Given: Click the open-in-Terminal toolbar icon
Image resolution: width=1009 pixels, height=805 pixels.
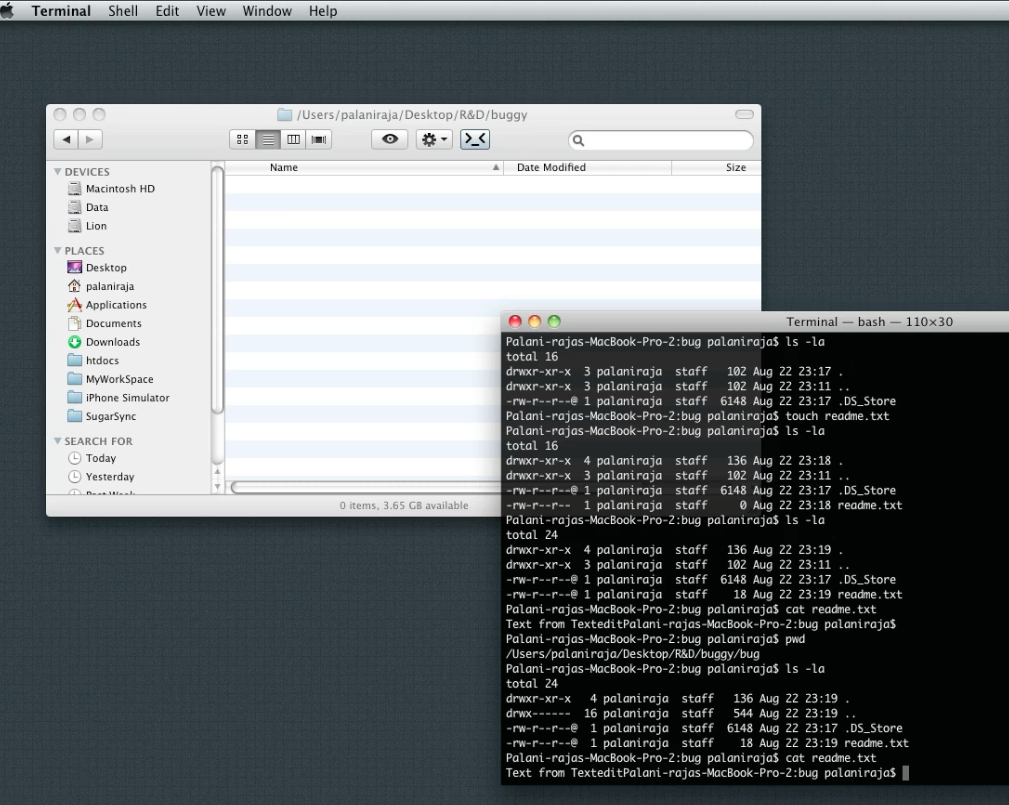Looking at the screenshot, I should [x=475, y=139].
